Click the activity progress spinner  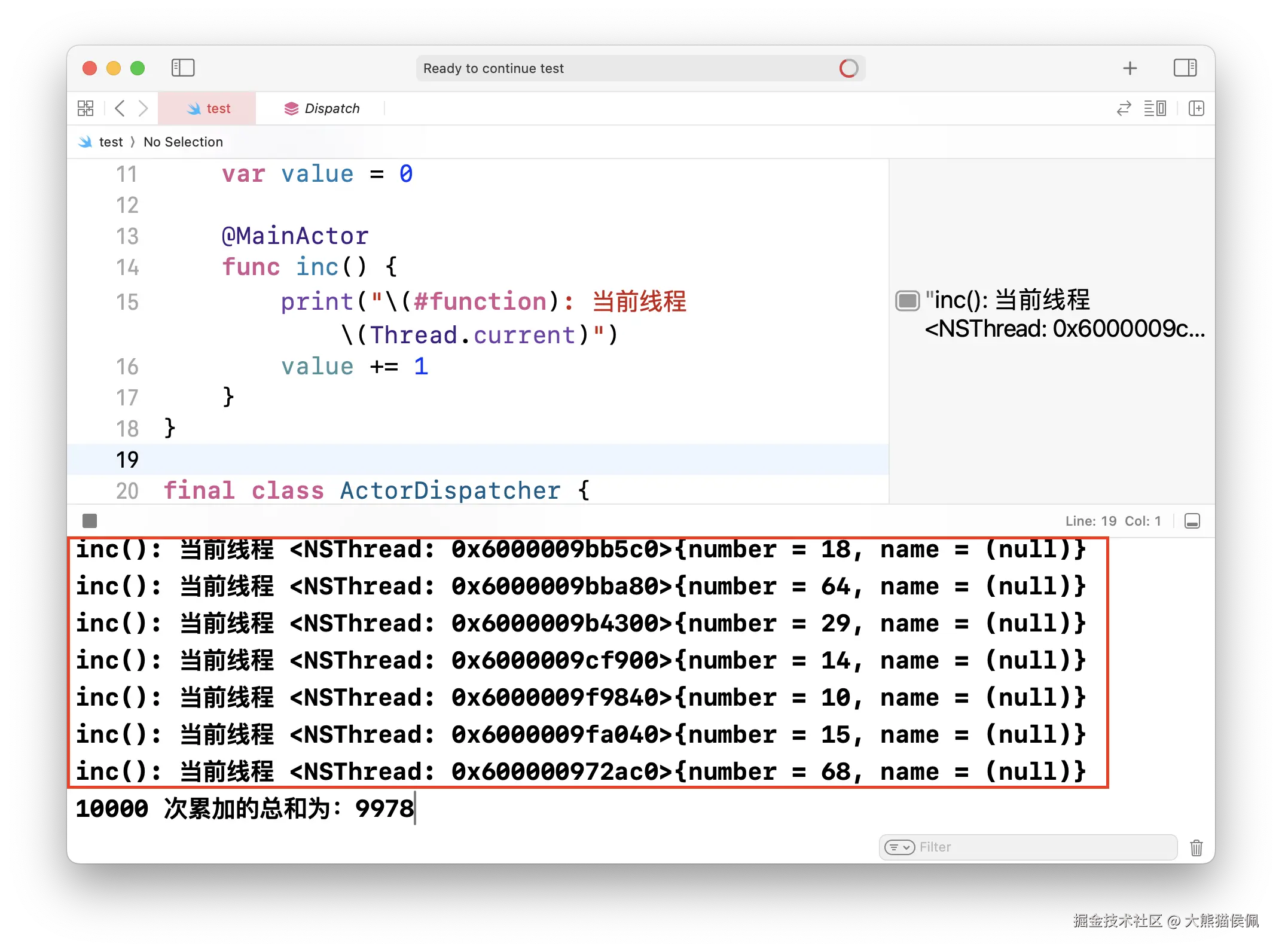click(848, 68)
